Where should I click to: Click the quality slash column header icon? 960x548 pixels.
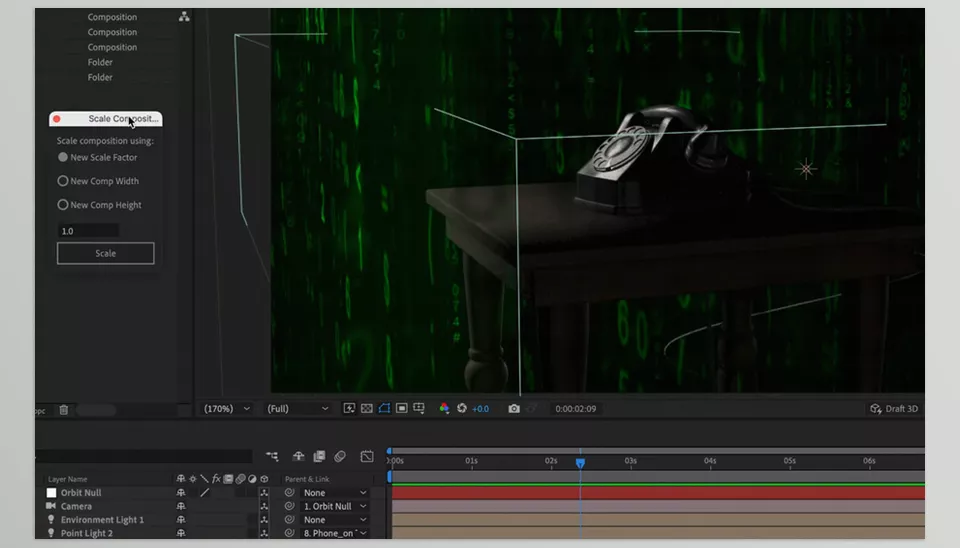(x=204, y=479)
